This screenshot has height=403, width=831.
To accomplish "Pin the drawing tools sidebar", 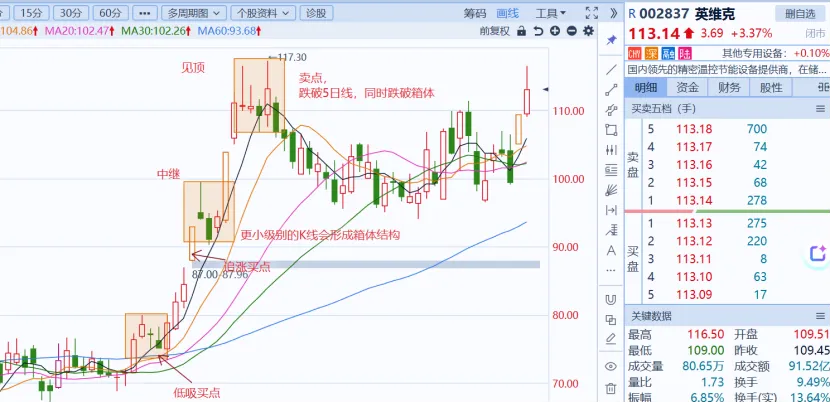I will click(x=611, y=40).
